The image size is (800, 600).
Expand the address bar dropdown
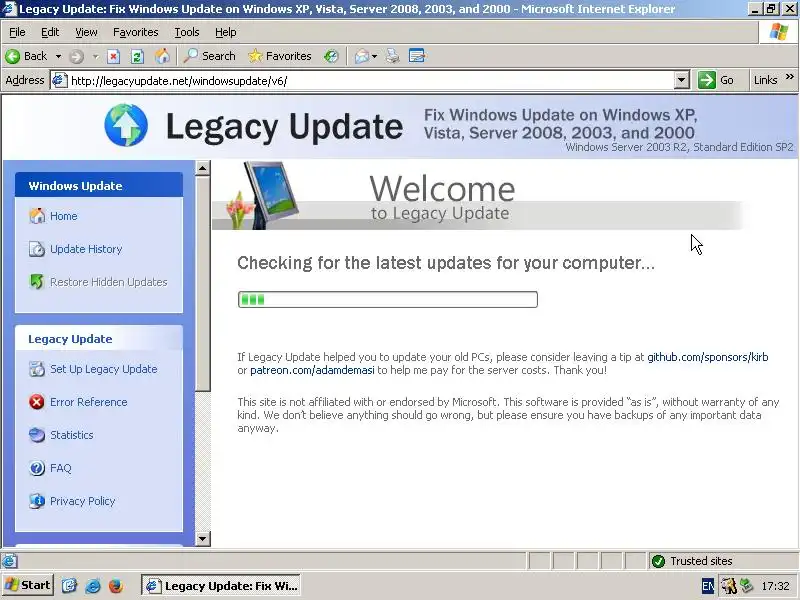click(682, 81)
